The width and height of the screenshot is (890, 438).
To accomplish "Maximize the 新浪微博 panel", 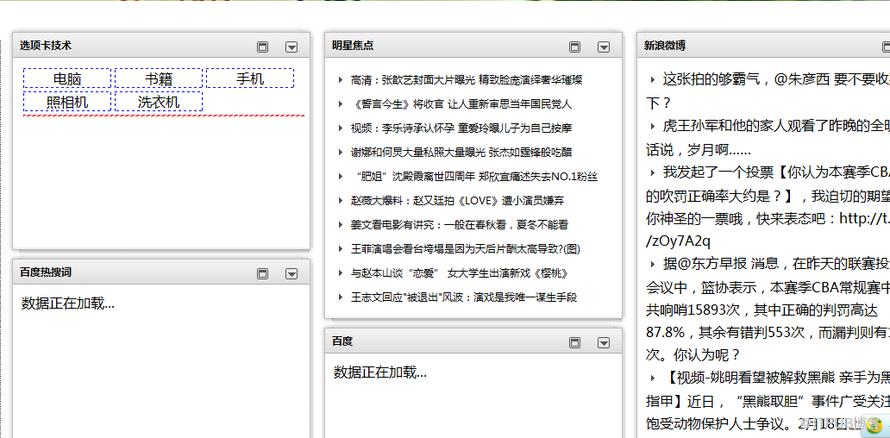I will (x=886, y=47).
